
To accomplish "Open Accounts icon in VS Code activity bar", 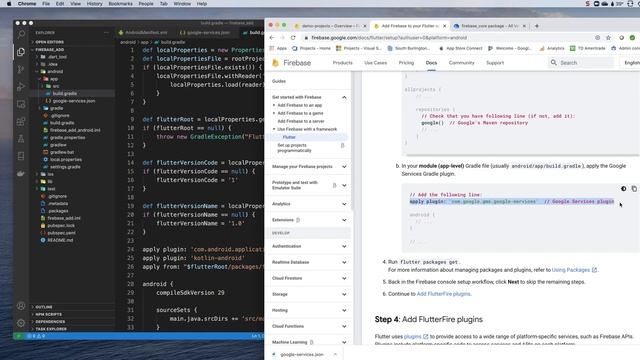I will [x=21, y=306].
